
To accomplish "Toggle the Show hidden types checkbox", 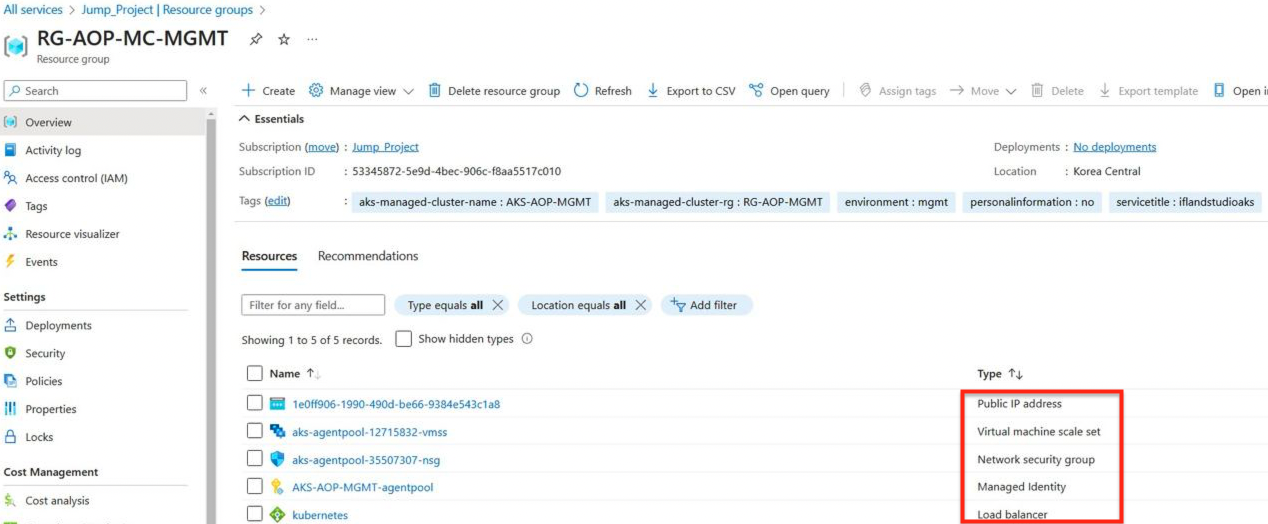I will [404, 339].
